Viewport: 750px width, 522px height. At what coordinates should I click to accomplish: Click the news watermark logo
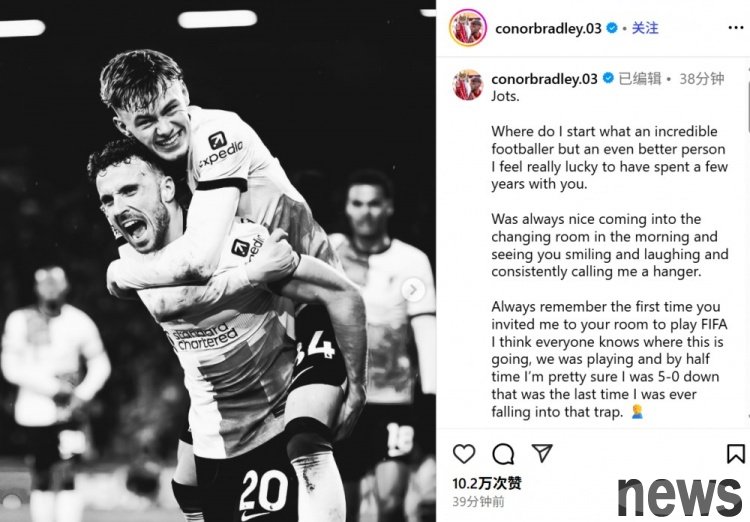[x=680, y=496]
